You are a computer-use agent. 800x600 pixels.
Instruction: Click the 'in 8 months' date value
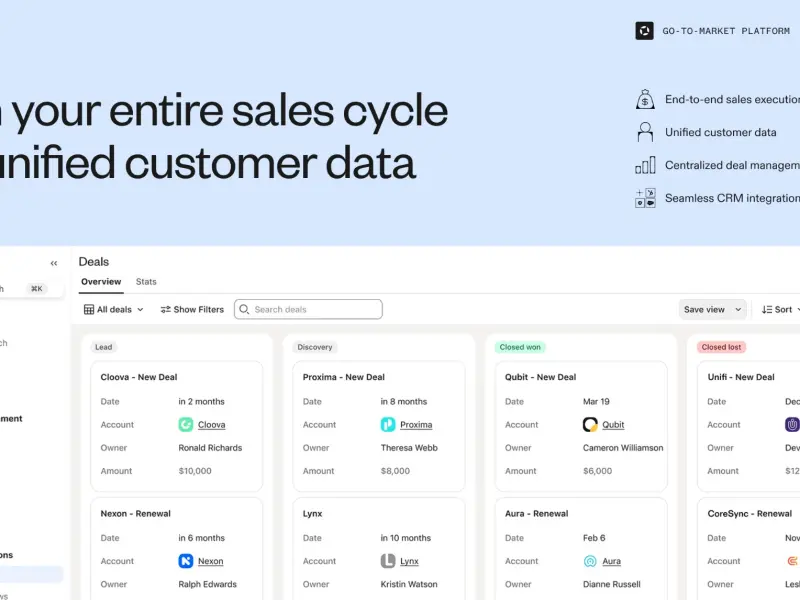pyautogui.click(x=404, y=402)
